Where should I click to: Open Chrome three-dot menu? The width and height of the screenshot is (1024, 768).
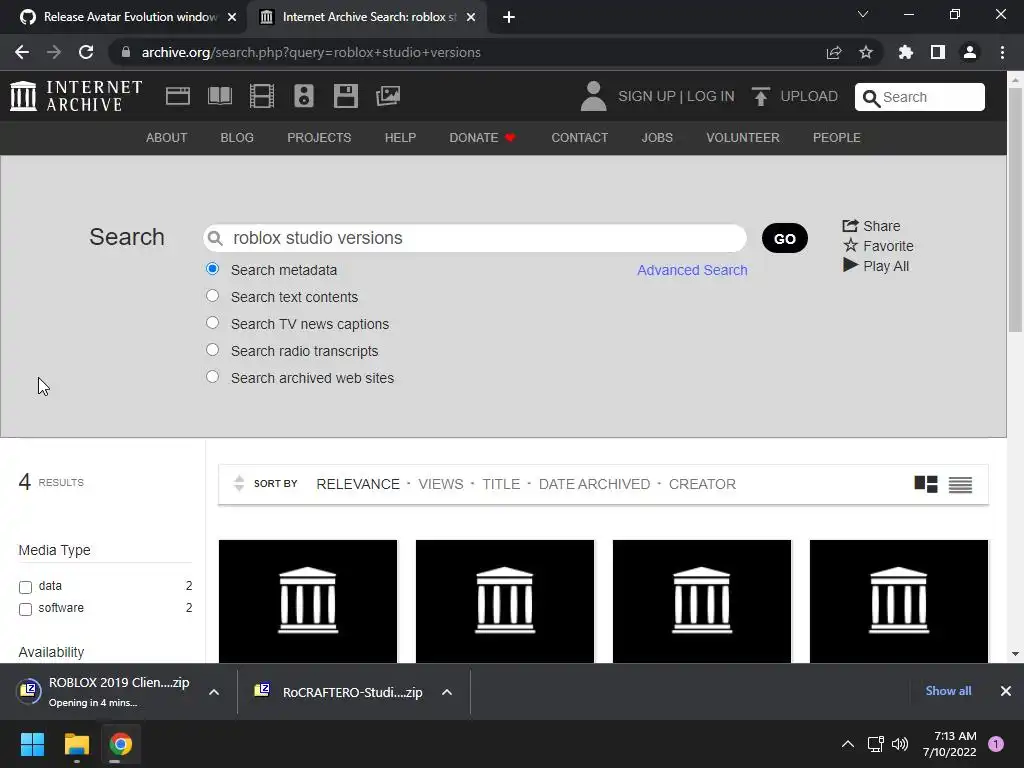[1002, 52]
